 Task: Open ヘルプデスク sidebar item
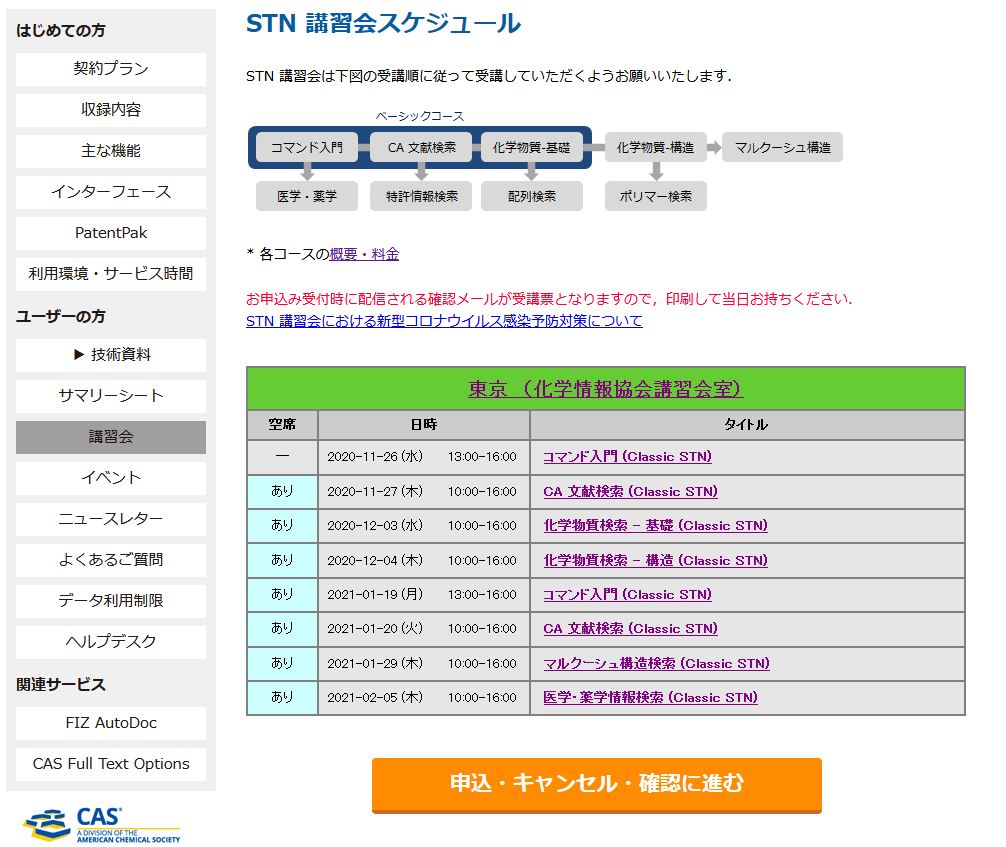tap(111, 642)
